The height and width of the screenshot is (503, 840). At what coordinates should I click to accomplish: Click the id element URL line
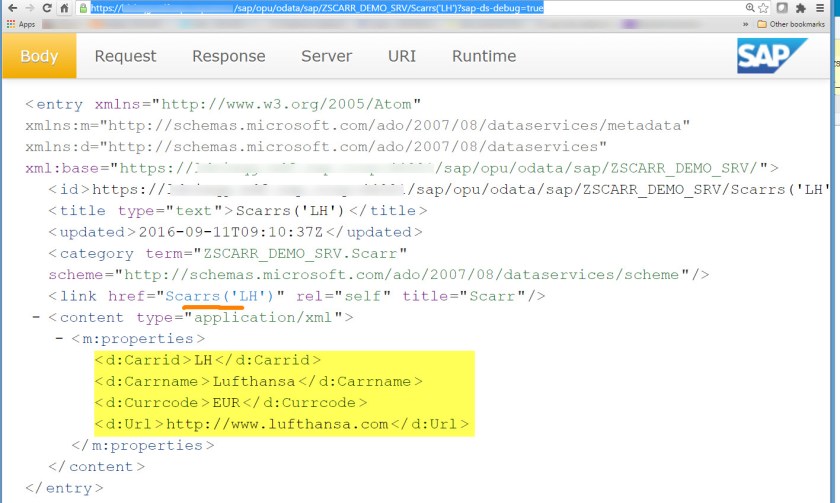[439, 190]
